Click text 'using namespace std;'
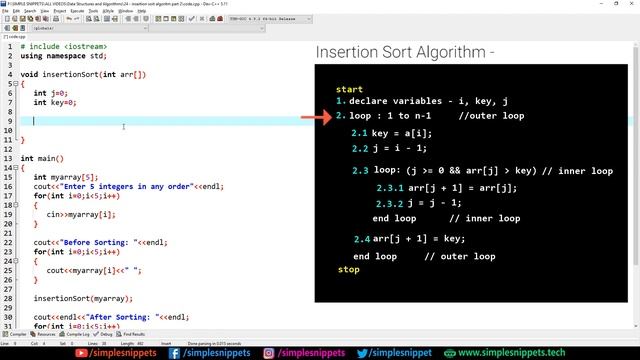The image size is (640, 360). [64, 56]
